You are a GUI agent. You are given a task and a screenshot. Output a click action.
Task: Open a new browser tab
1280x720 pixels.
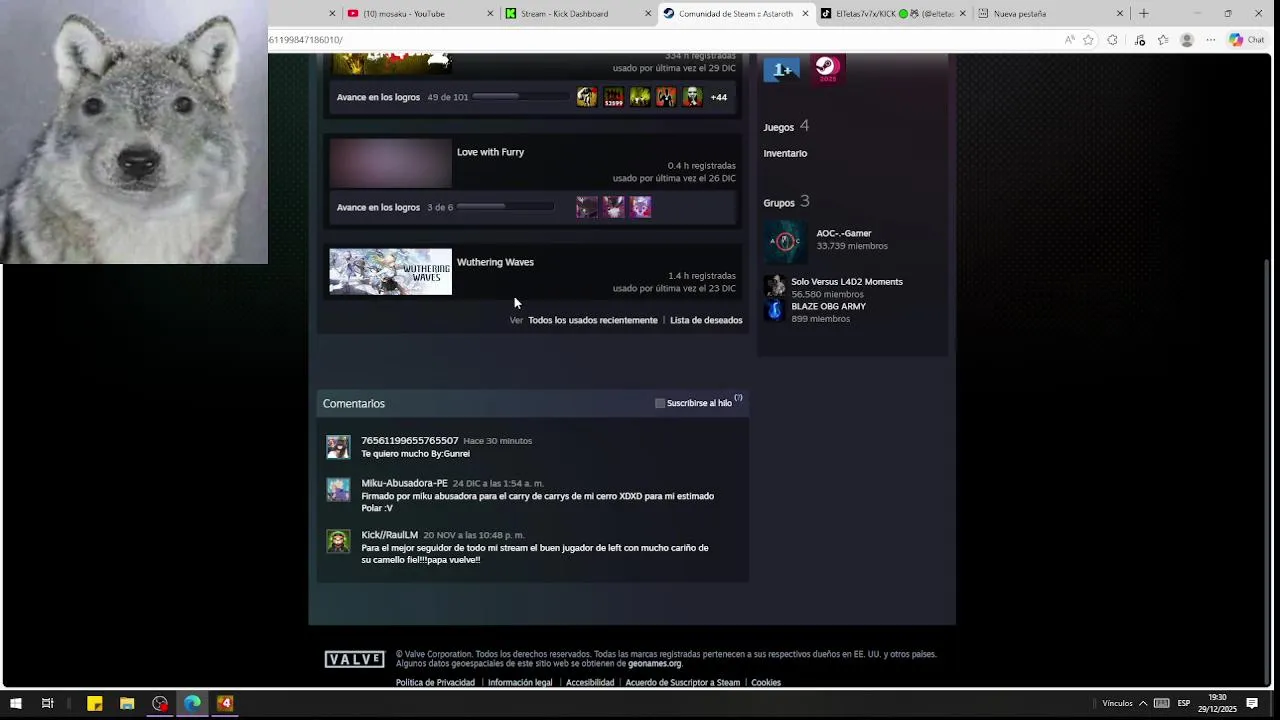point(1144,13)
